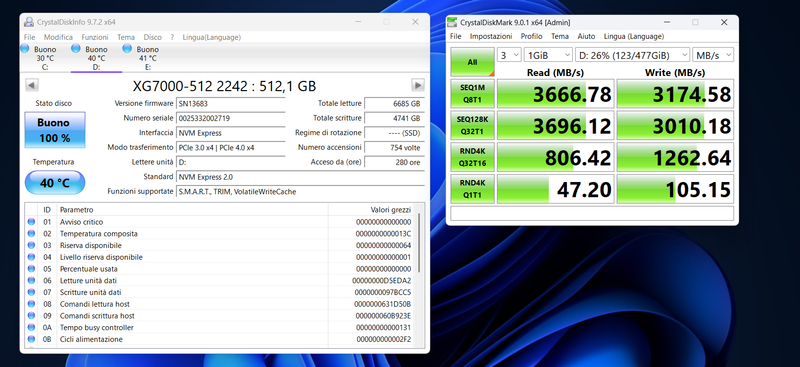Click the Versione firmware field SN13683

231,104
